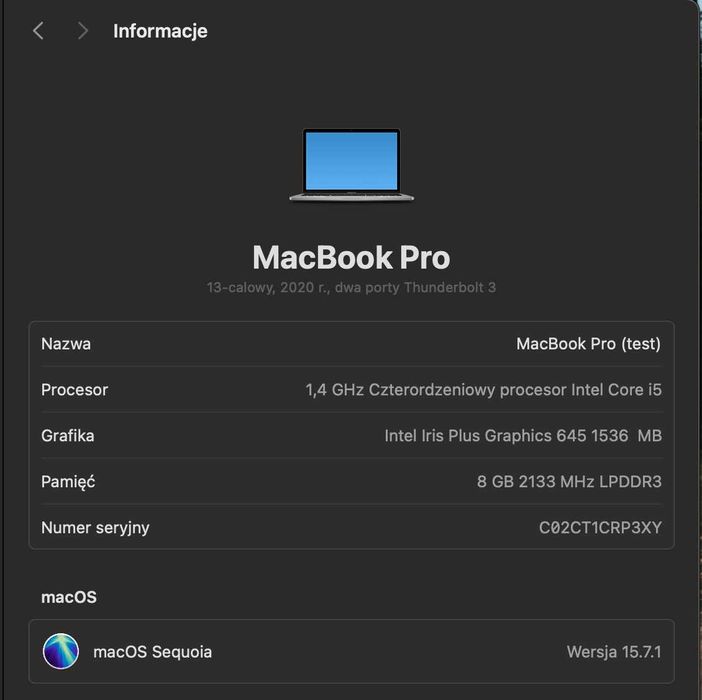Click the Wersja 15.7.1 version text

614,652
